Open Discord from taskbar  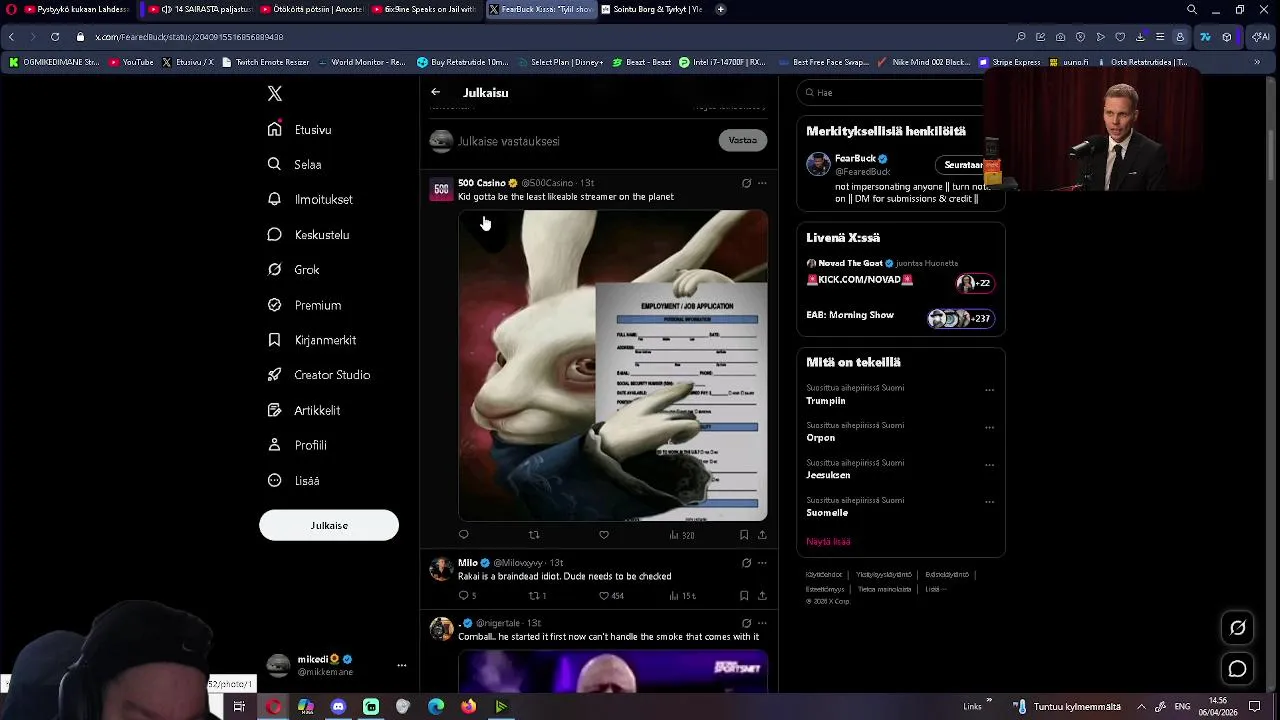[338, 707]
